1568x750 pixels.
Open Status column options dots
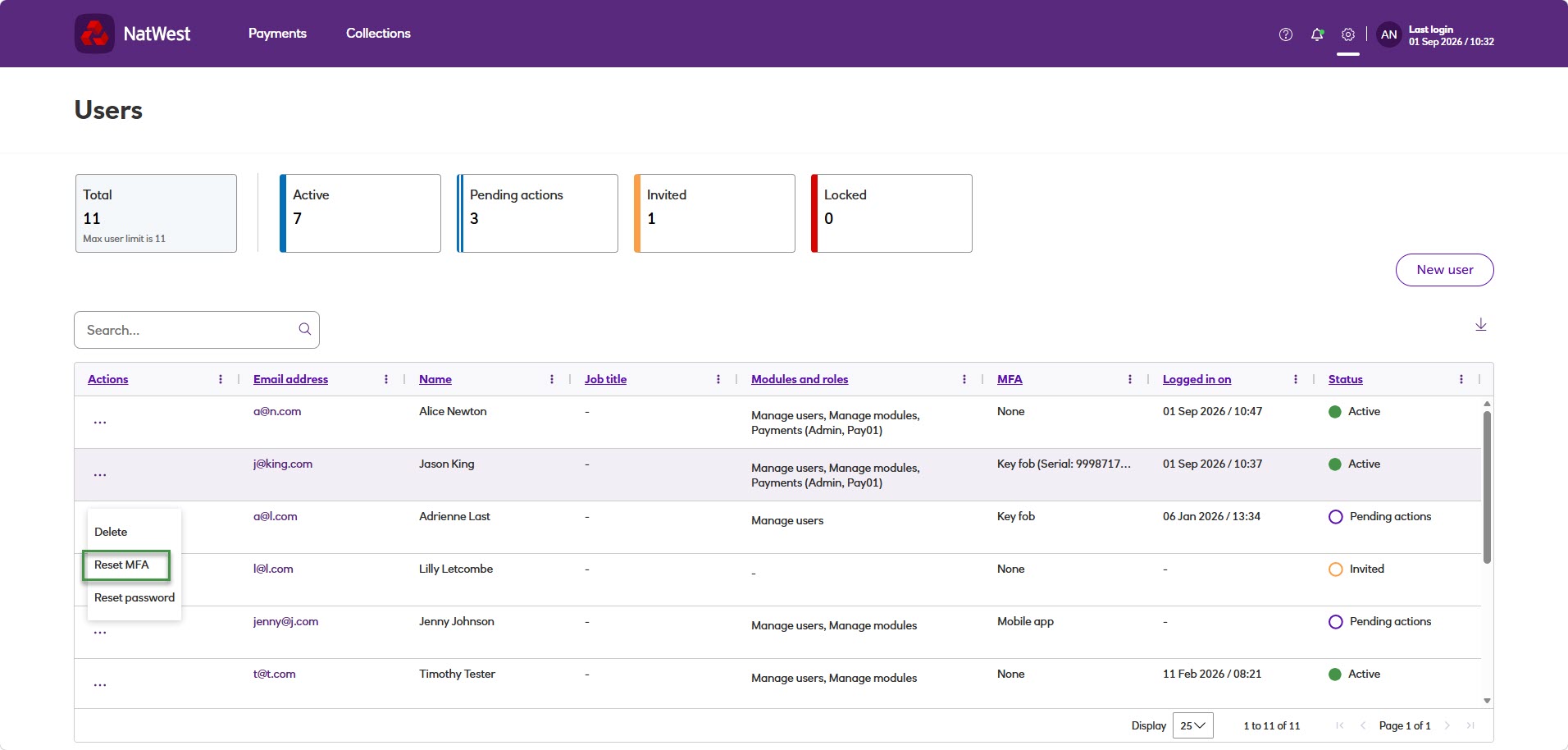[1461, 379]
